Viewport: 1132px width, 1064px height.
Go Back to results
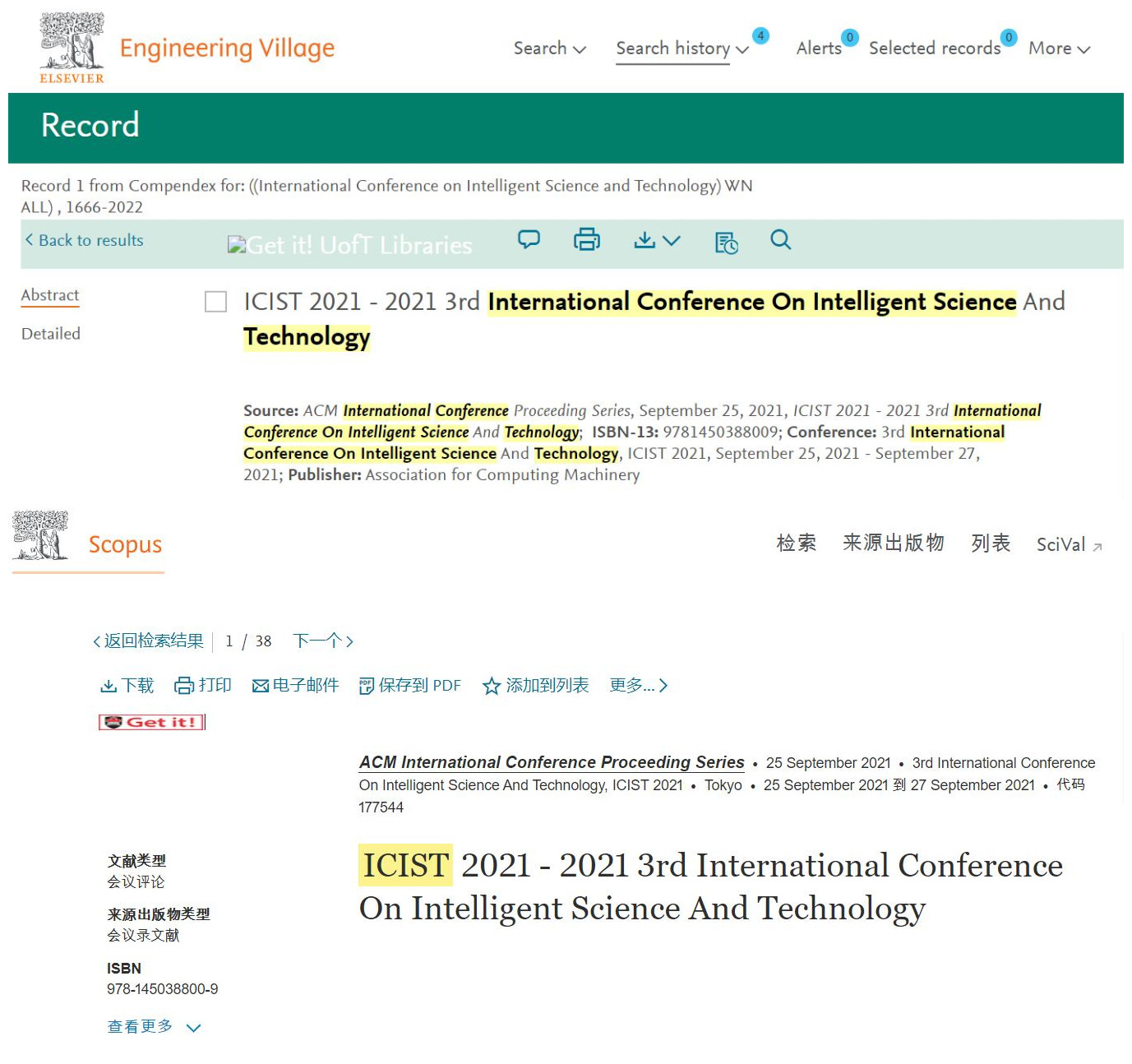(x=84, y=240)
